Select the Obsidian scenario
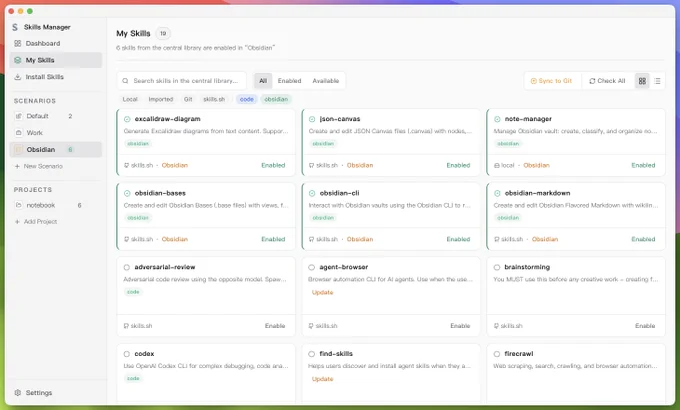 click(x=56, y=149)
